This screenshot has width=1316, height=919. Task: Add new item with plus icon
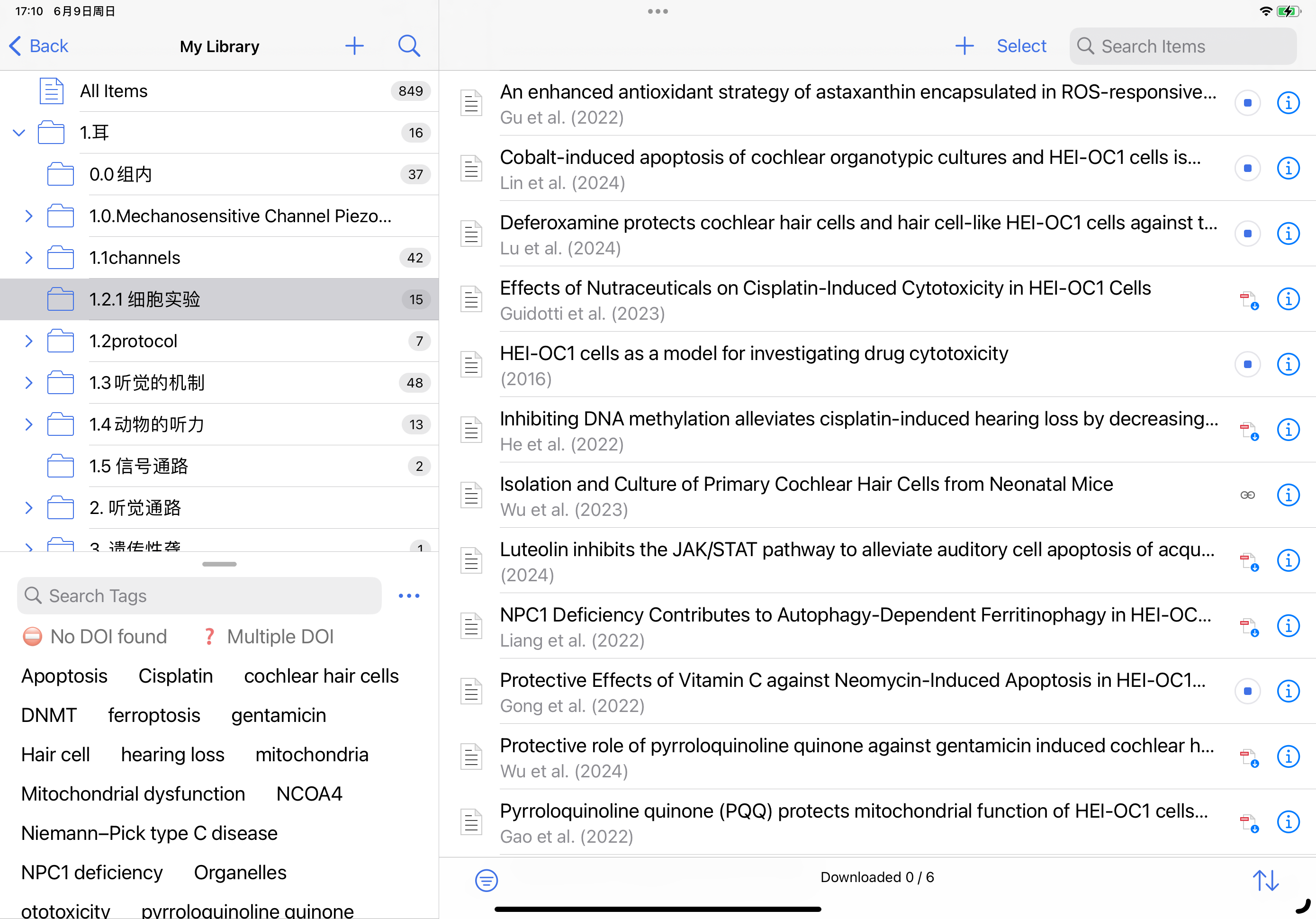tap(964, 46)
